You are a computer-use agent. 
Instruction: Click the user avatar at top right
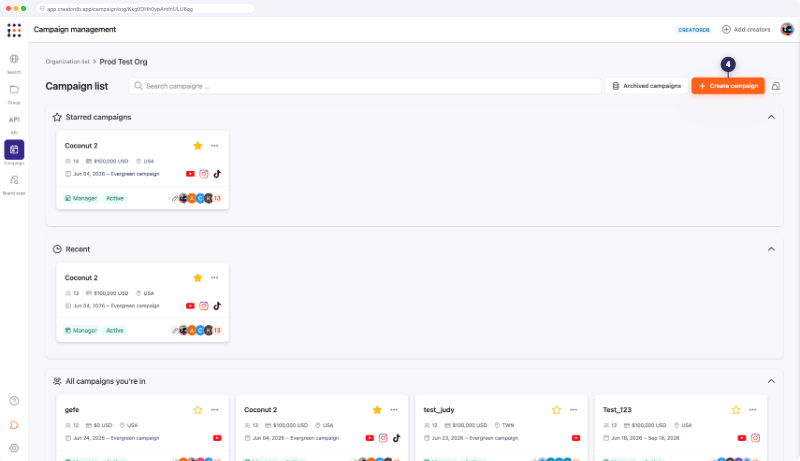click(x=787, y=30)
